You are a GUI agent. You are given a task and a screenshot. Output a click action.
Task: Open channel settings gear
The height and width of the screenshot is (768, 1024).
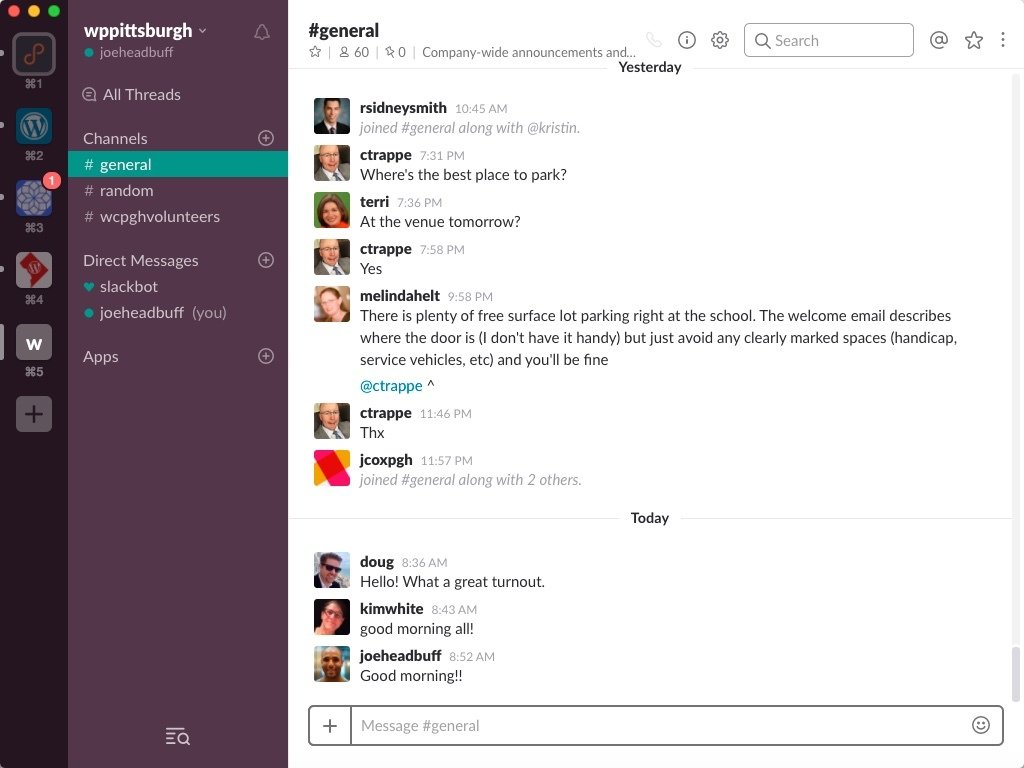click(x=720, y=40)
